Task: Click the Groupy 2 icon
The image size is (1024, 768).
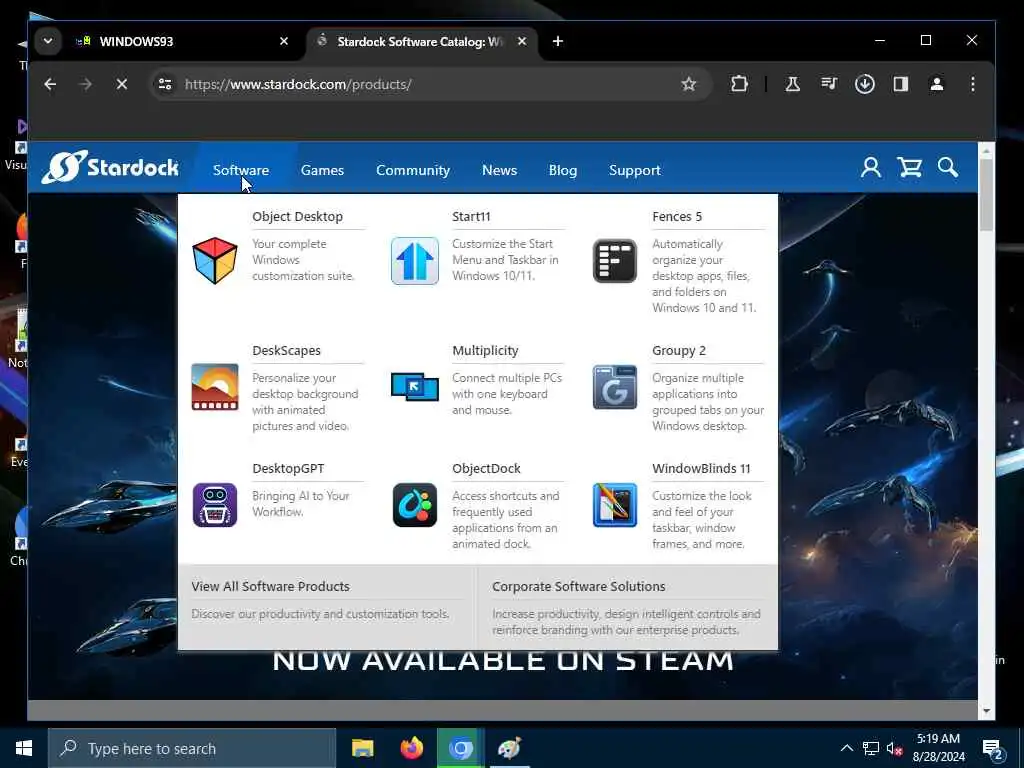Action: (x=615, y=387)
